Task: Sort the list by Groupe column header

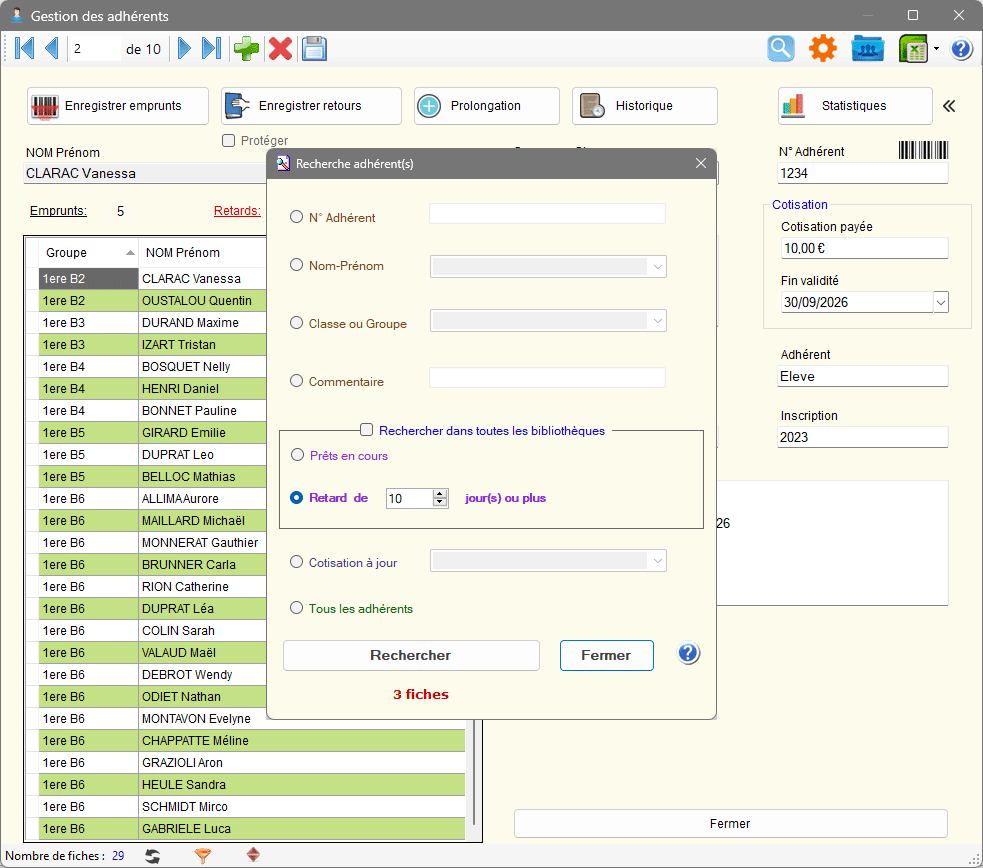Action: click(x=88, y=253)
